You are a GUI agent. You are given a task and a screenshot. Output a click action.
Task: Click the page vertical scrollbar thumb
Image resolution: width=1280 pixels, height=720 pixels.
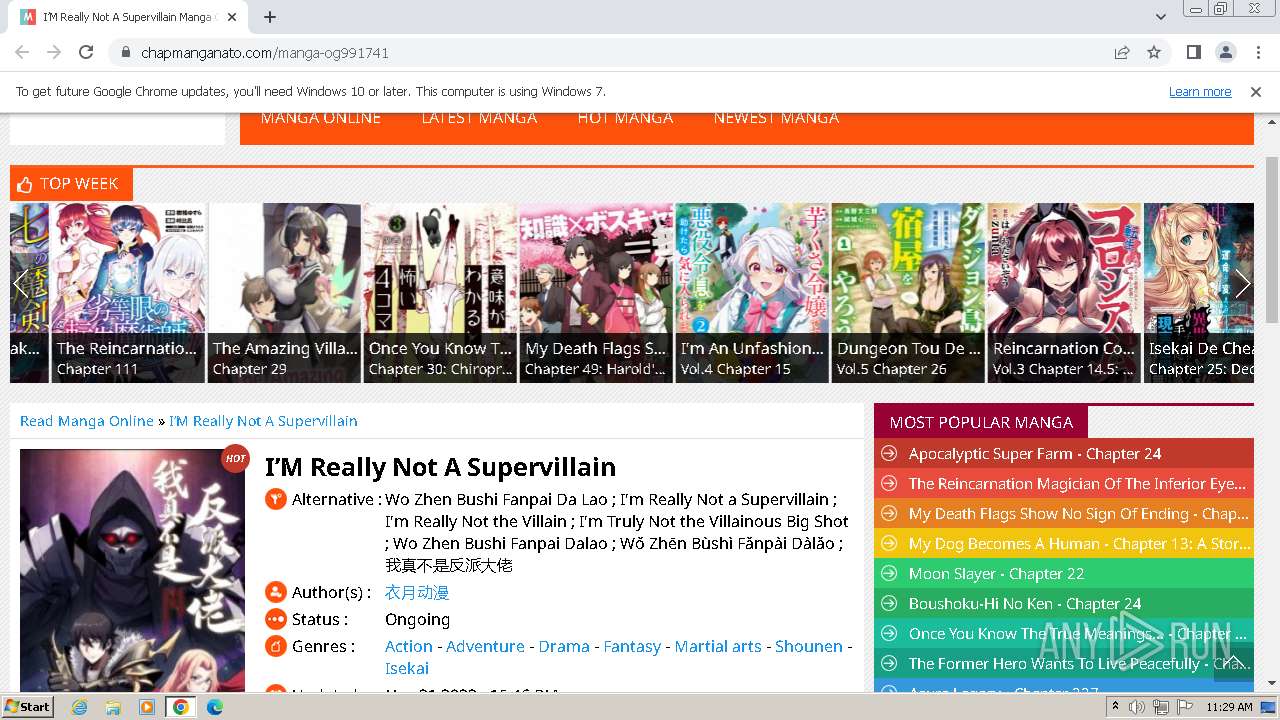pyautogui.click(x=1272, y=240)
